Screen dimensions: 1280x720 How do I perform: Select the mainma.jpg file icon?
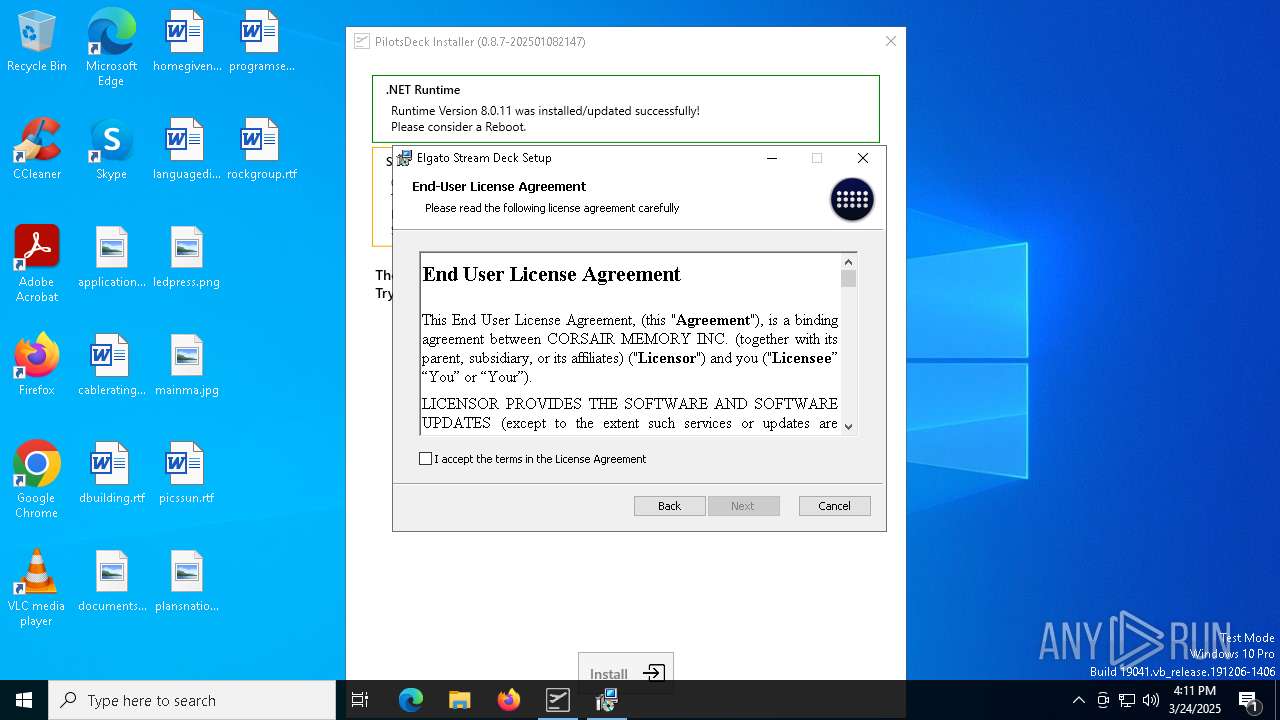(x=186, y=366)
